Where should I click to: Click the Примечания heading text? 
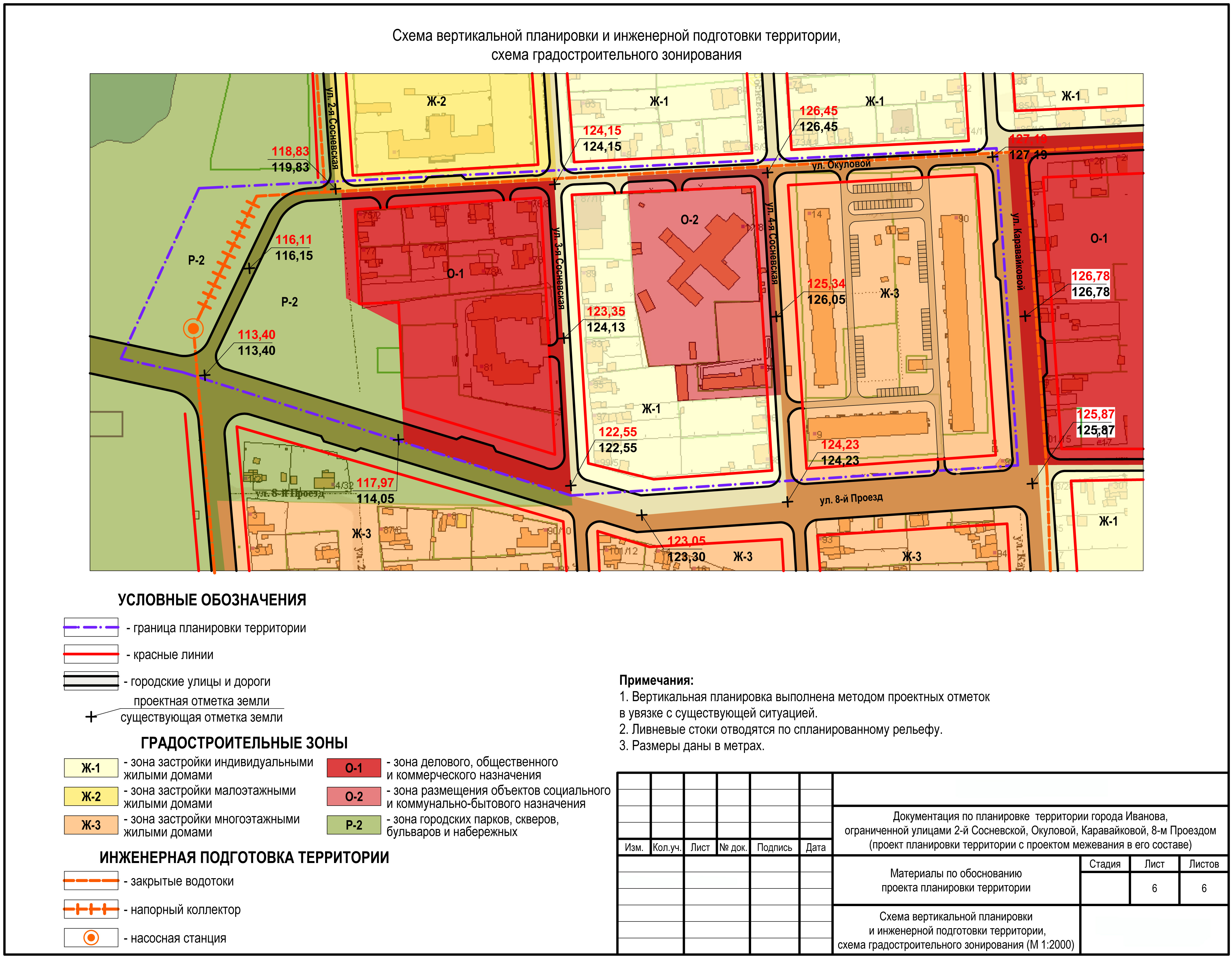click(656, 680)
